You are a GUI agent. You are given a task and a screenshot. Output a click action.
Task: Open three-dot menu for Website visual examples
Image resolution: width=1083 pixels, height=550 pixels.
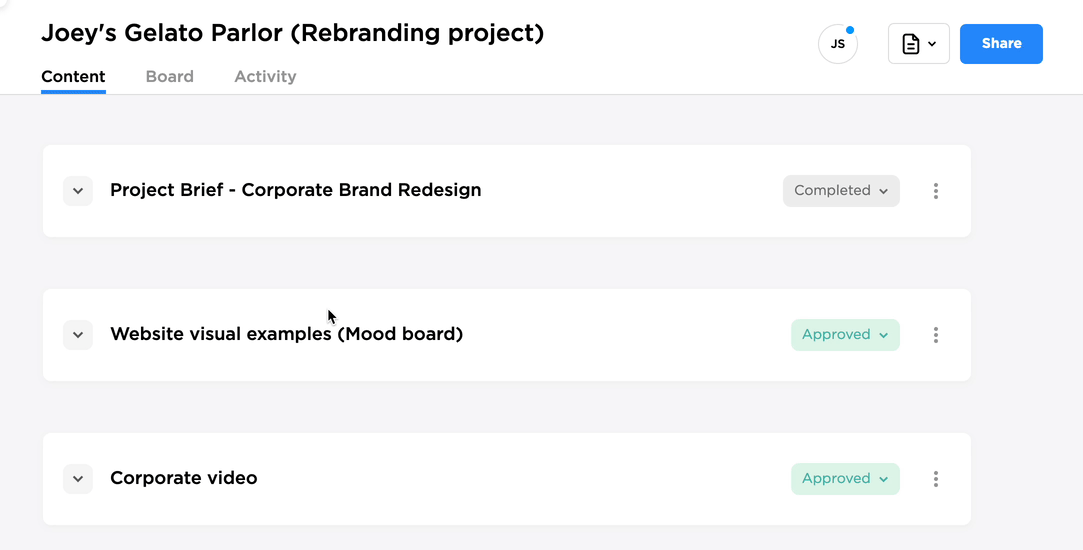click(x=936, y=335)
